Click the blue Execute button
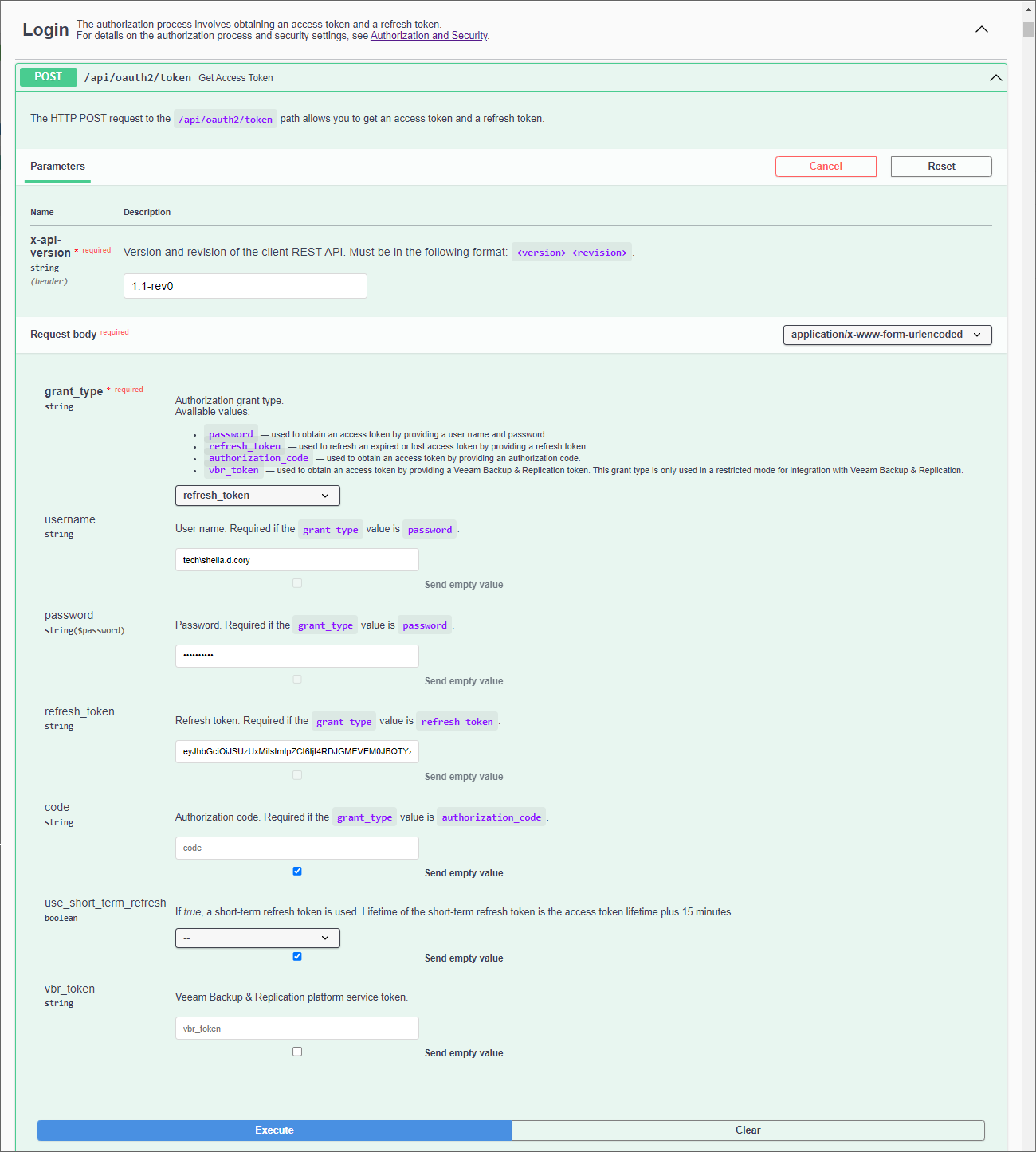Screen dimensions: 1036x1152 click(274, 1130)
